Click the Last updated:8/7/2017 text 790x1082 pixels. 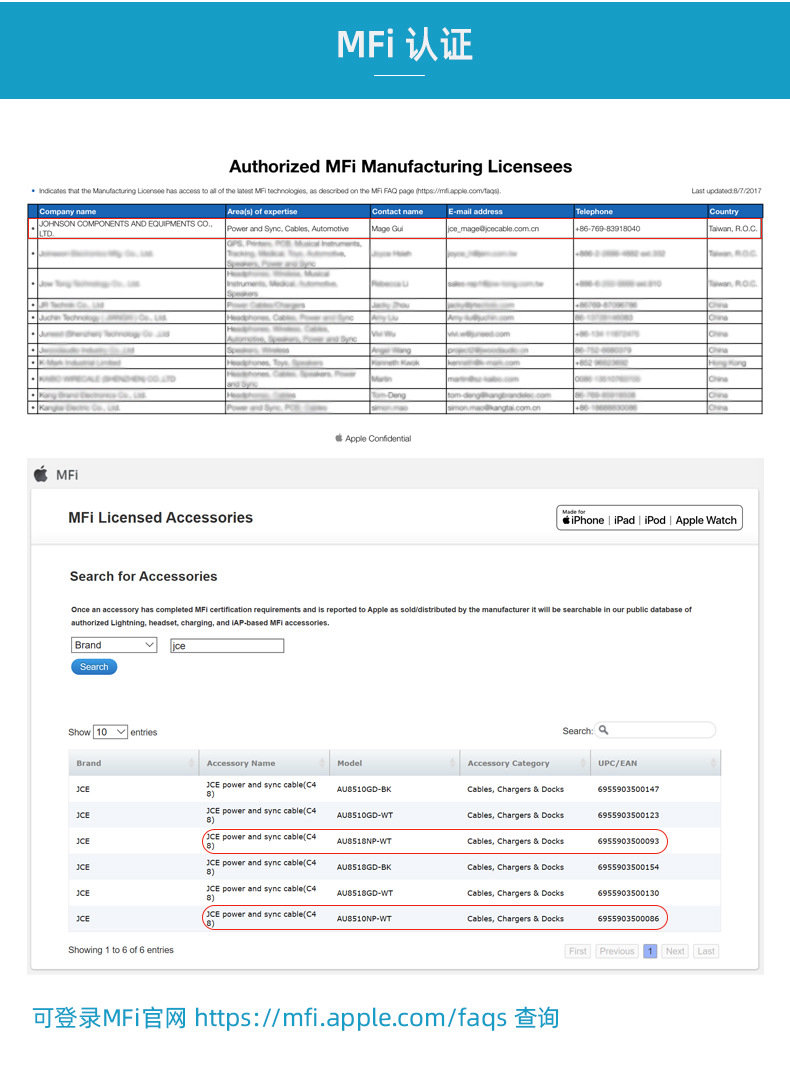pos(727,190)
